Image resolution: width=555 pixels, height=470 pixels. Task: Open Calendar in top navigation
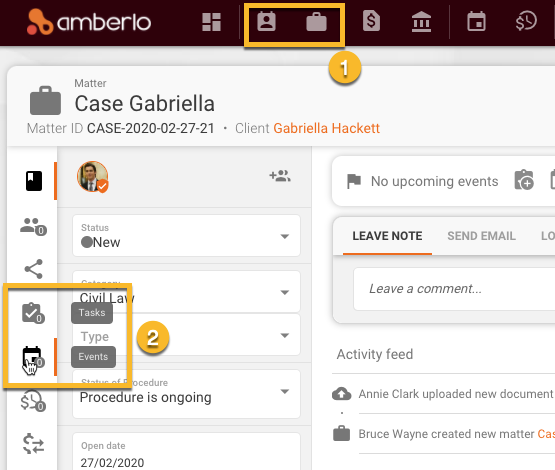click(476, 22)
